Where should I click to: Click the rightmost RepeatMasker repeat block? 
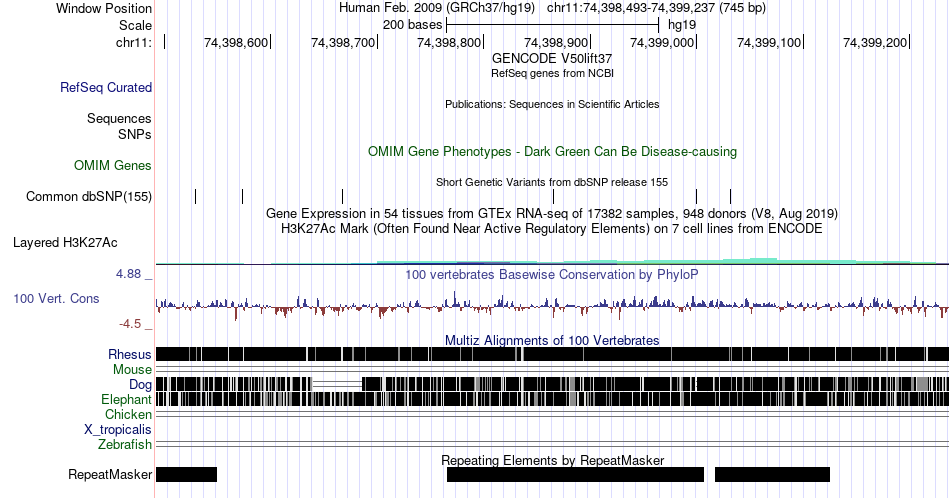[772, 474]
